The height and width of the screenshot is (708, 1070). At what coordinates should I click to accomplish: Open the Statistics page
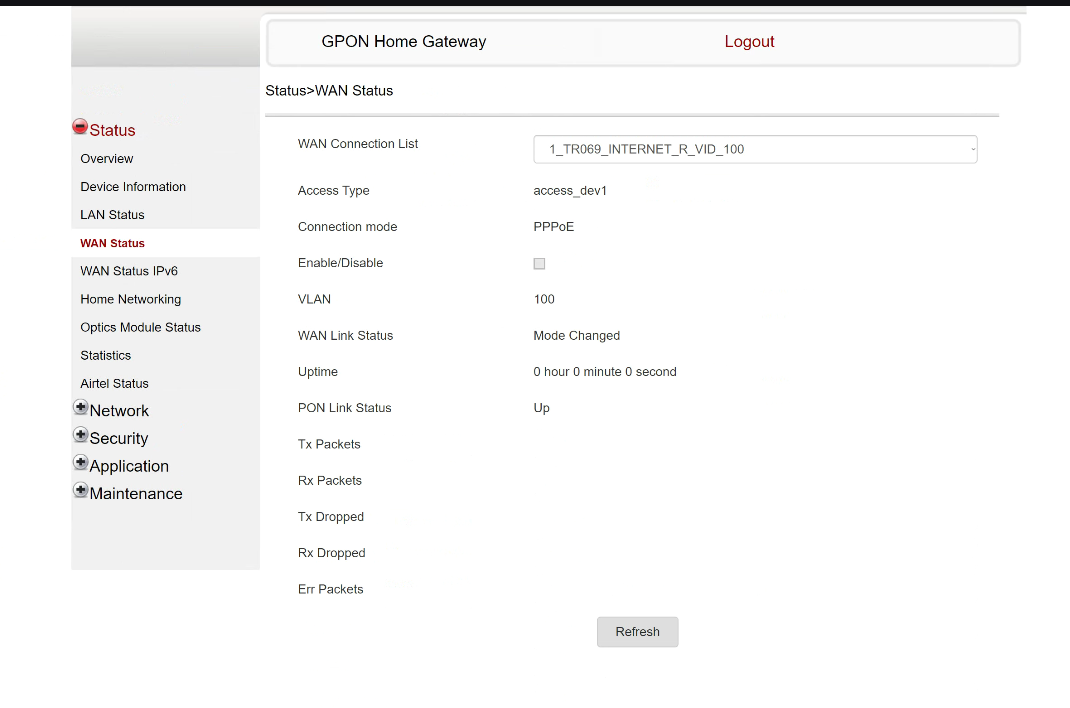click(106, 355)
